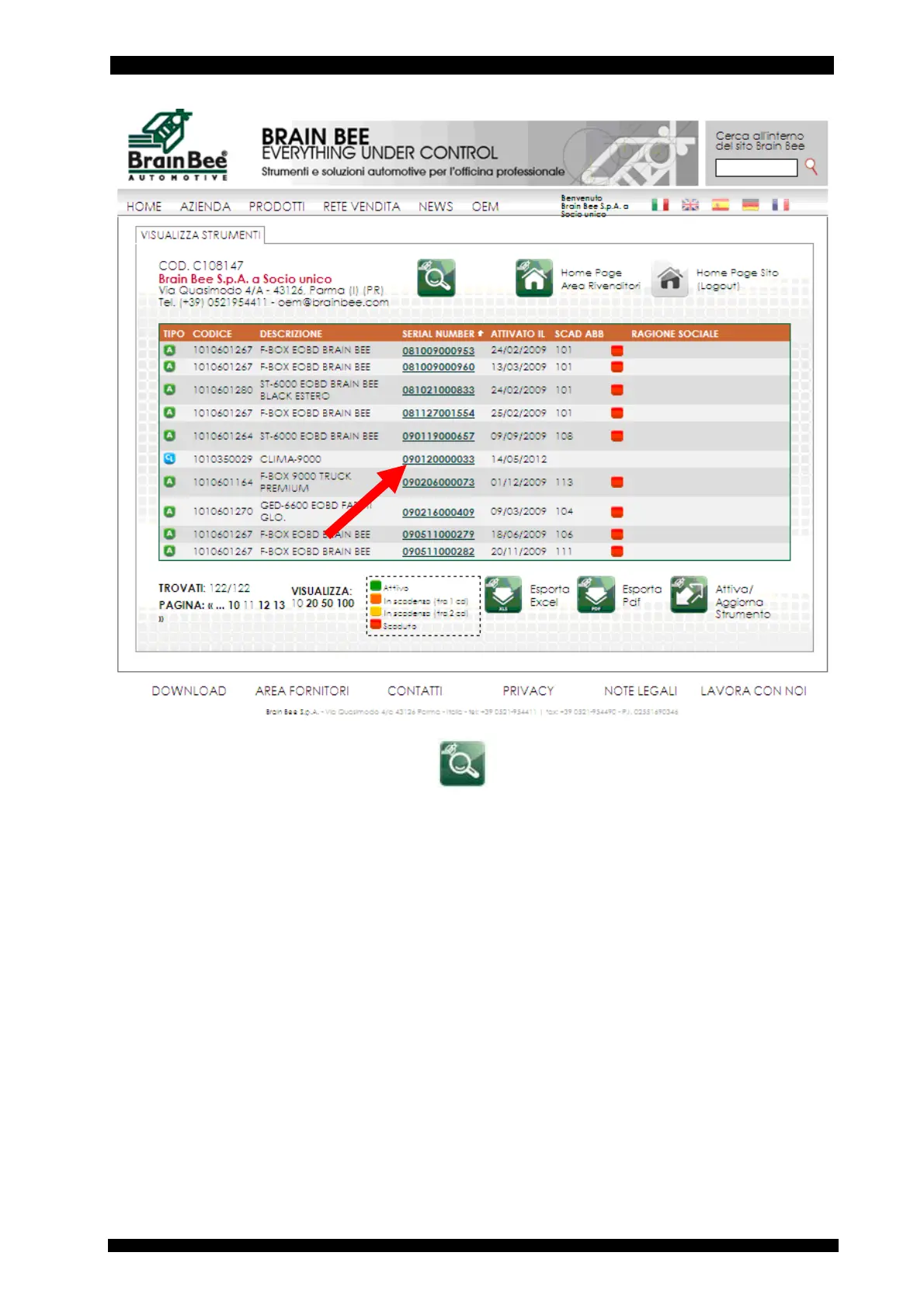The height and width of the screenshot is (1308, 924).
Task: Open the instrument search green magnifier icon
Action: [436, 278]
